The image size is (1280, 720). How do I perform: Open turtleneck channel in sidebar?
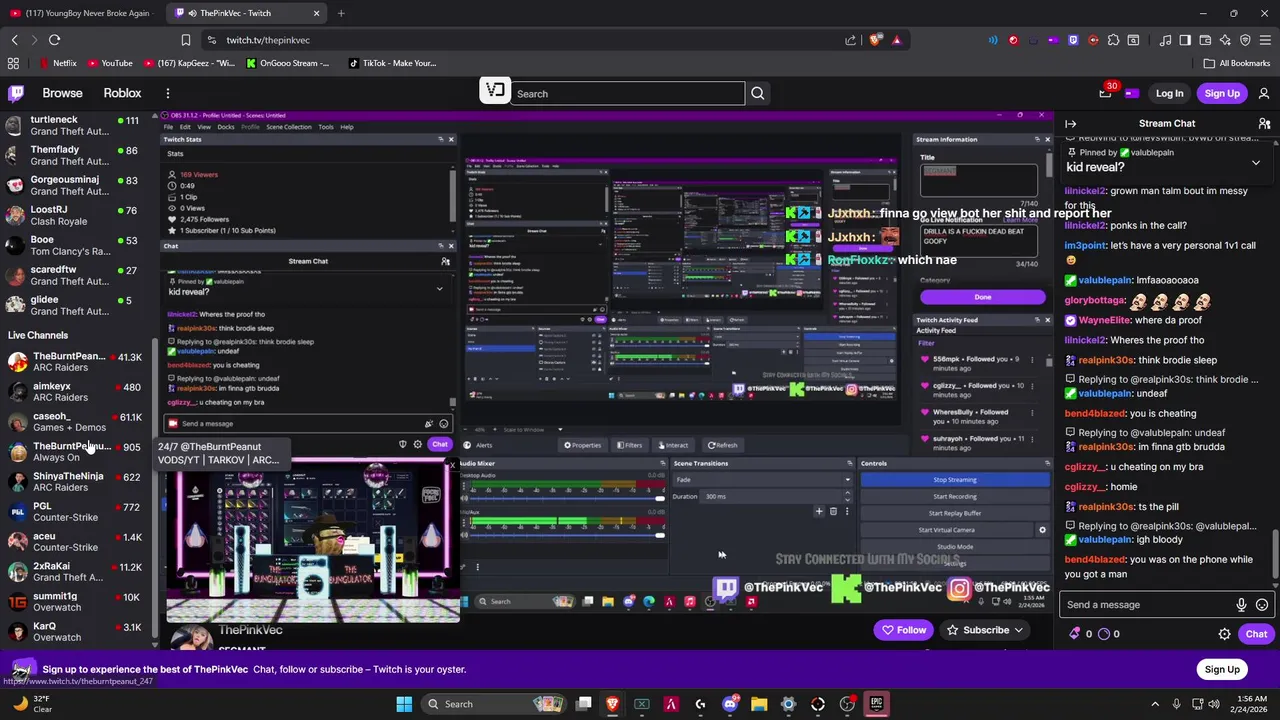75,125
